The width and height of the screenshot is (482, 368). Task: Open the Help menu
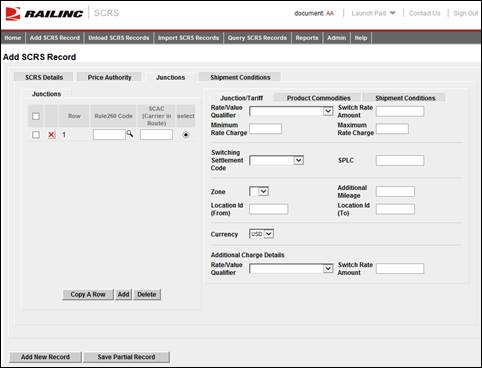pyautogui.click(x=361, y=38)
